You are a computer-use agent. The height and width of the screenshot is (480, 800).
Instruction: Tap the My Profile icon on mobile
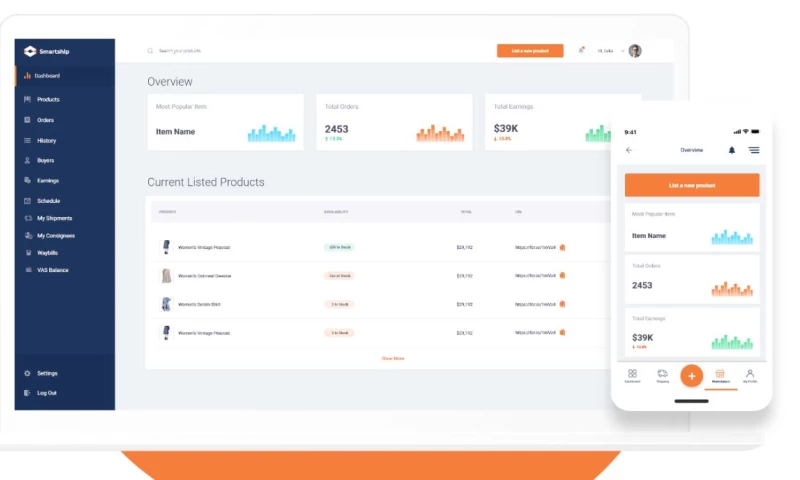[x=749, y=374]
